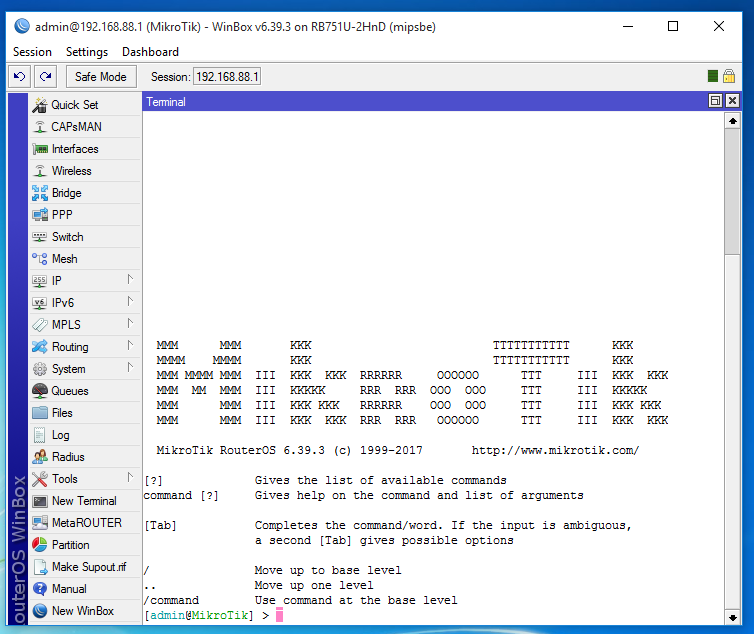Screen dimensions: 754x634
Task: Open the Dashboard menu
Action: click(x=151, y=51)
